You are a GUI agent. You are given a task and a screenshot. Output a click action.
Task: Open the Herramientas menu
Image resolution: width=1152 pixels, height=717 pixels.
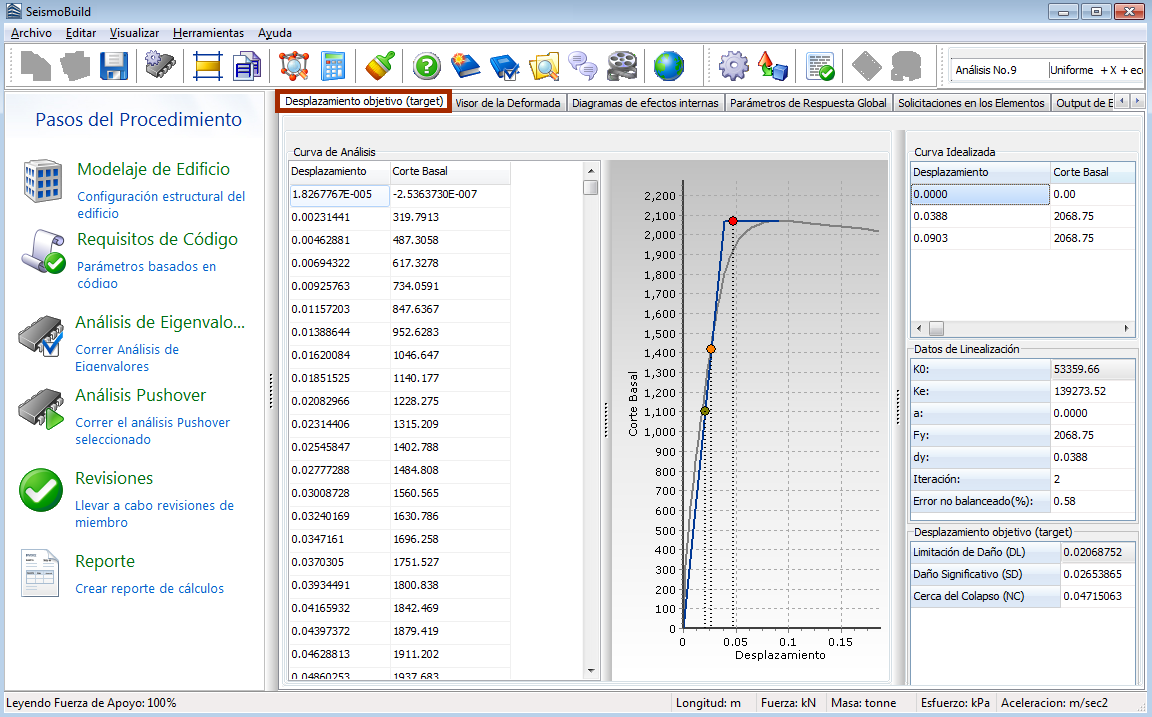(x=208, y=33)
